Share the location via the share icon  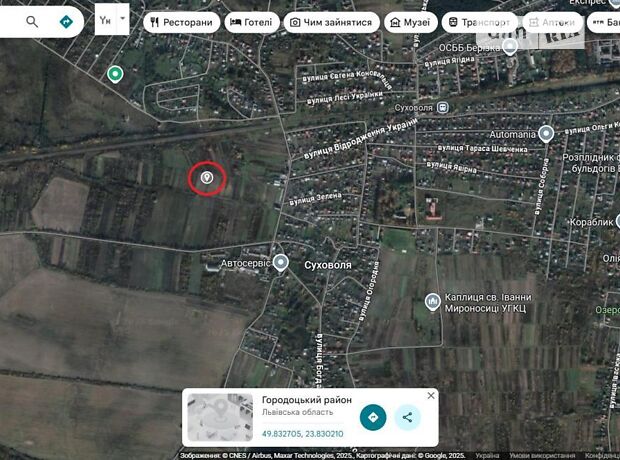(x=408, y=417)
